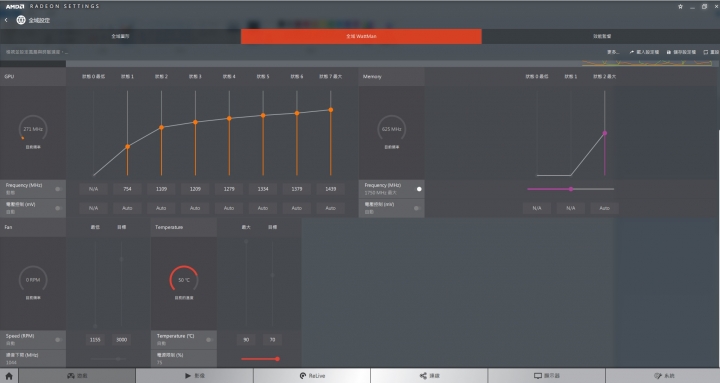The width and height of the screenshot is (720, 383).
Task: Select the Global WattMan tab
Action: click(361, 36)
